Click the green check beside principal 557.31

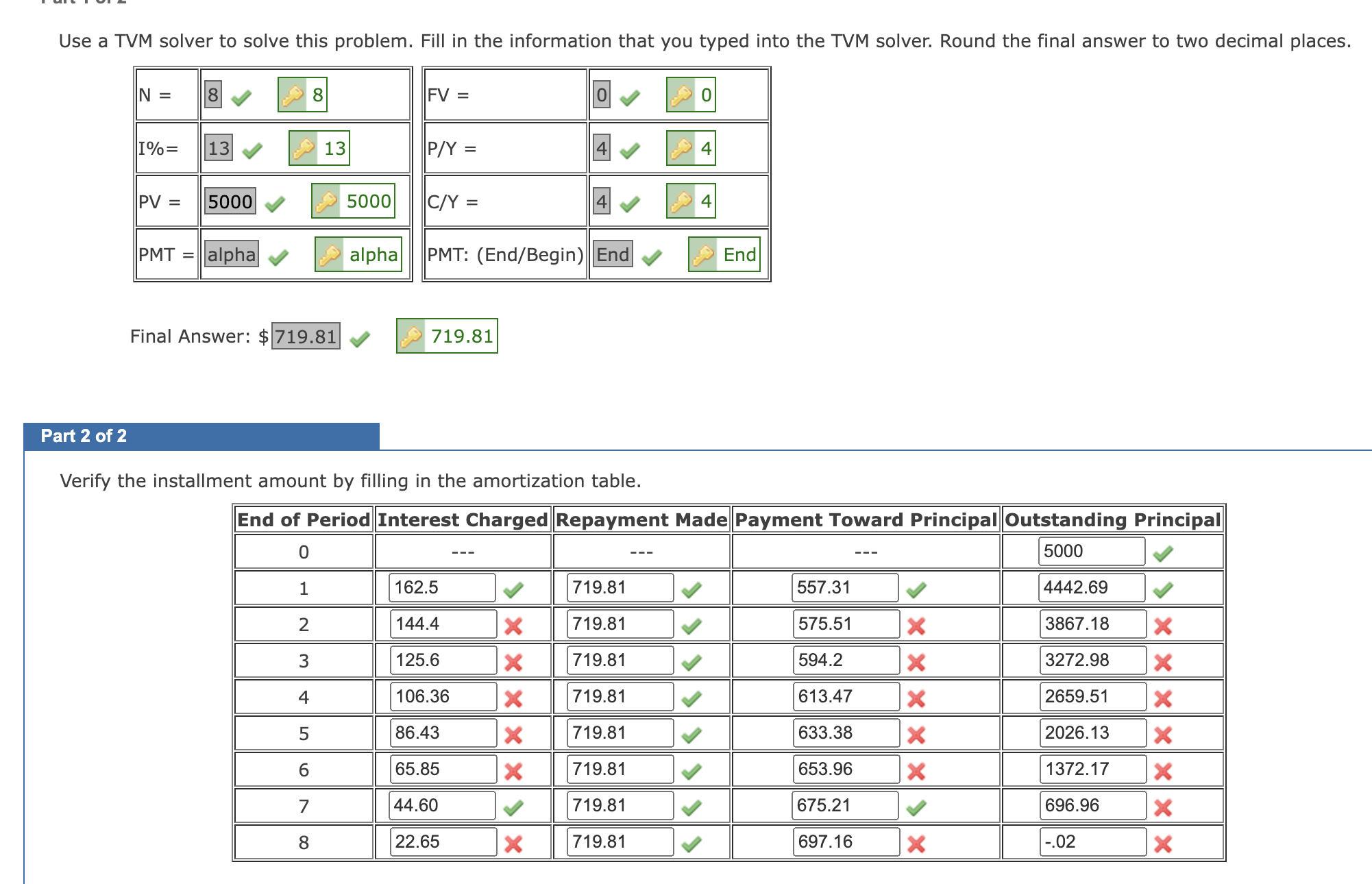(916, 589)
